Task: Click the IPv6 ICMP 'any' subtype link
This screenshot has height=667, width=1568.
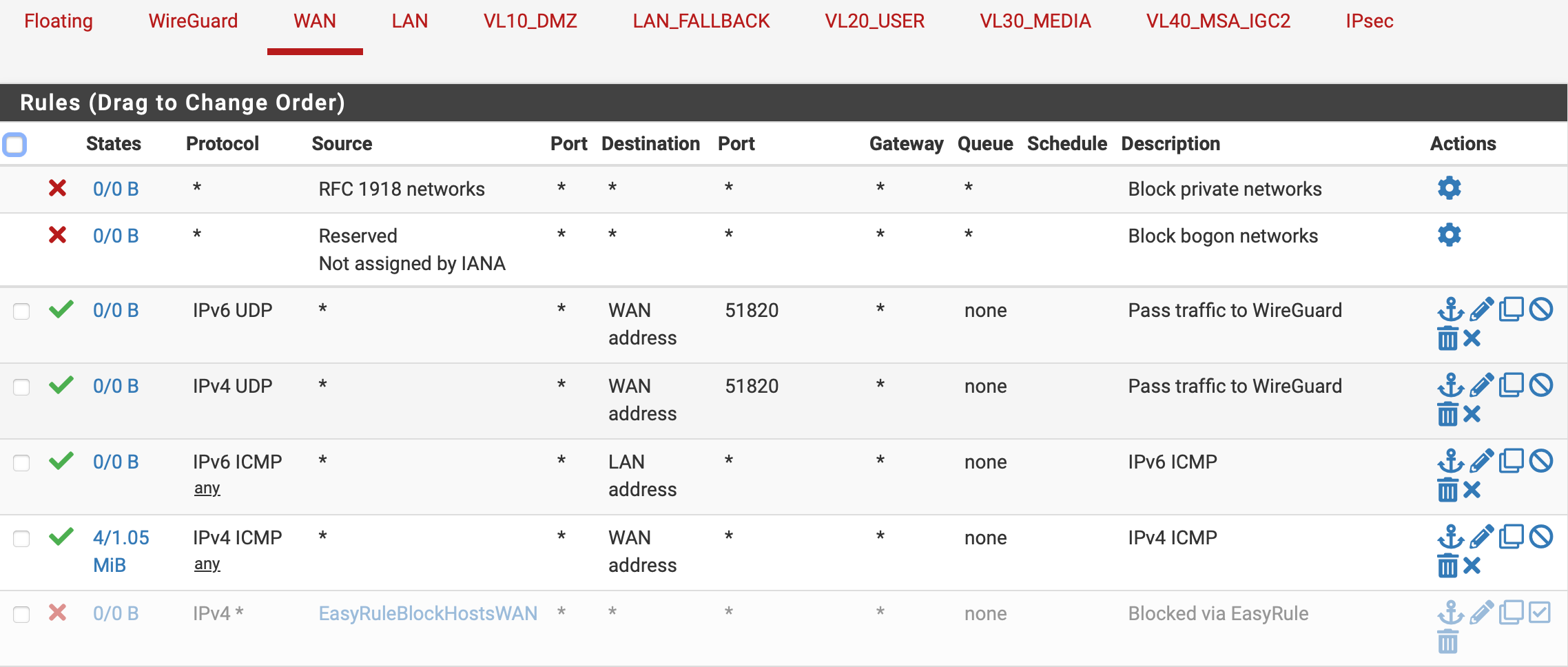Action: (207, 488)
